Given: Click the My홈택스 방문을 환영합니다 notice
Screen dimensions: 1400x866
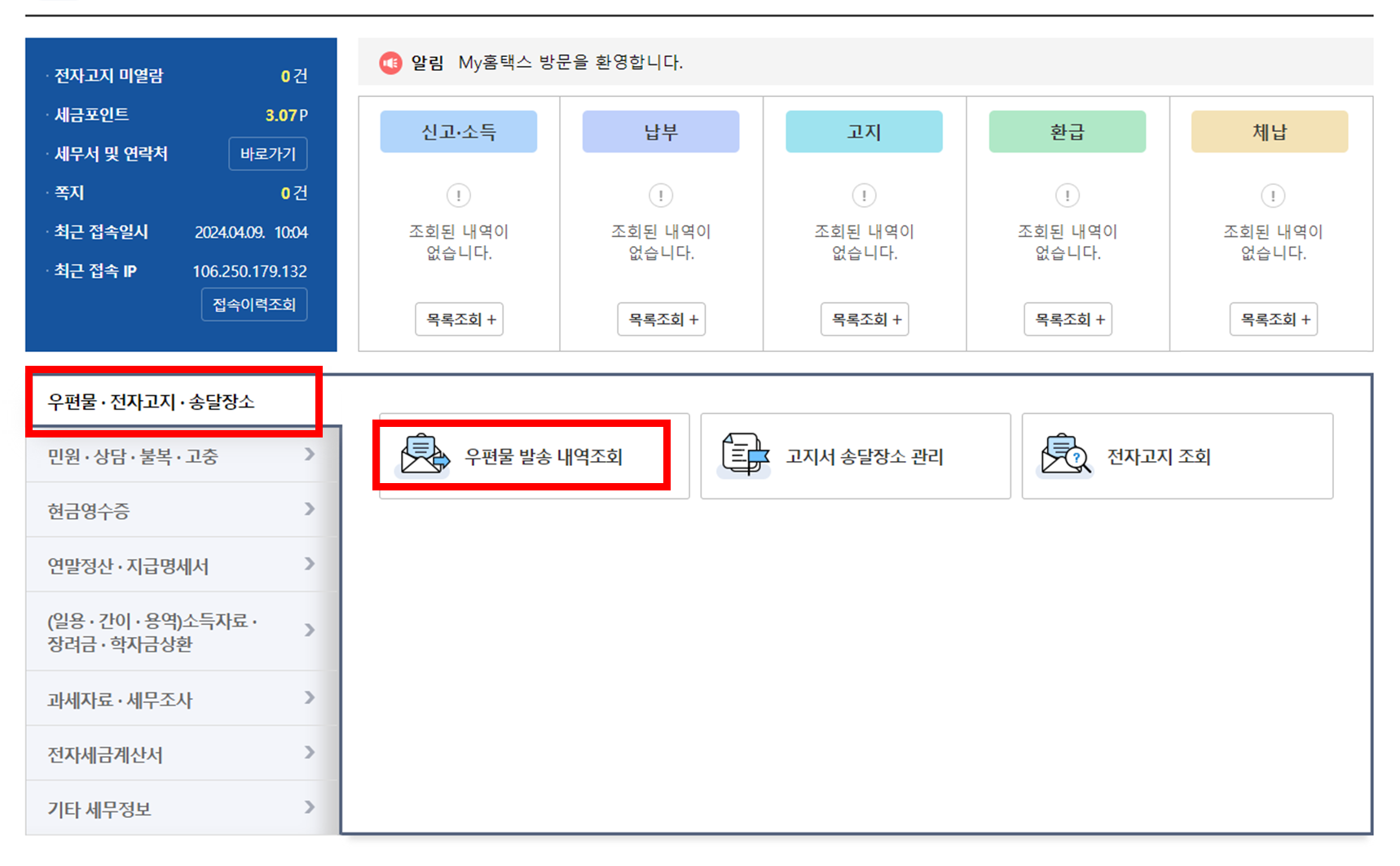Looking at the screenshot, I should click(570, 63).
